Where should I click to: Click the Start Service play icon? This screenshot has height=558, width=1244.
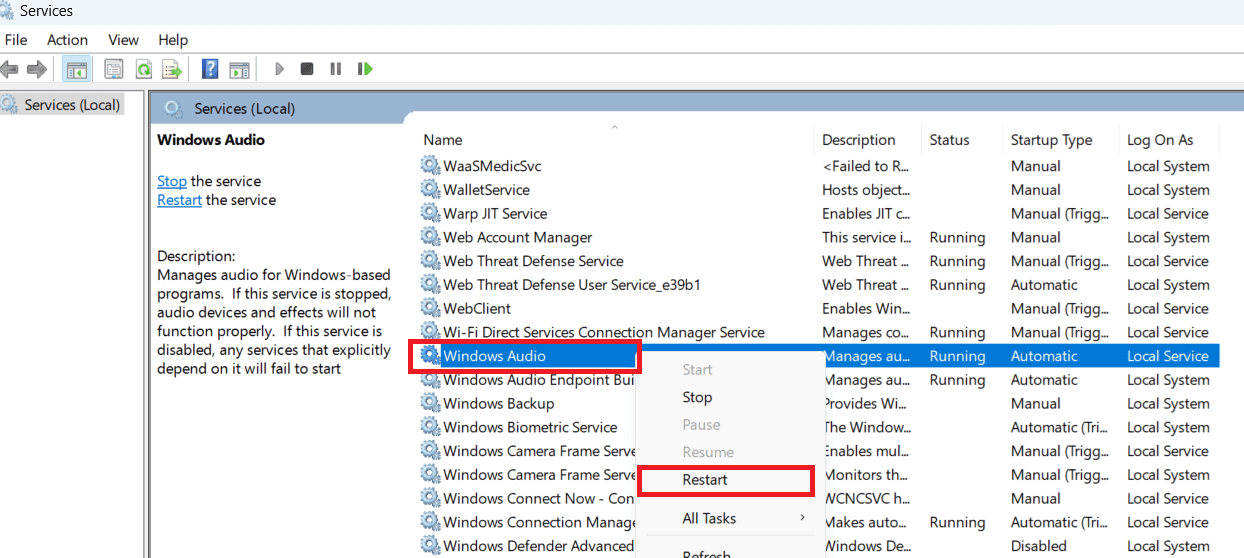(280, 69)
